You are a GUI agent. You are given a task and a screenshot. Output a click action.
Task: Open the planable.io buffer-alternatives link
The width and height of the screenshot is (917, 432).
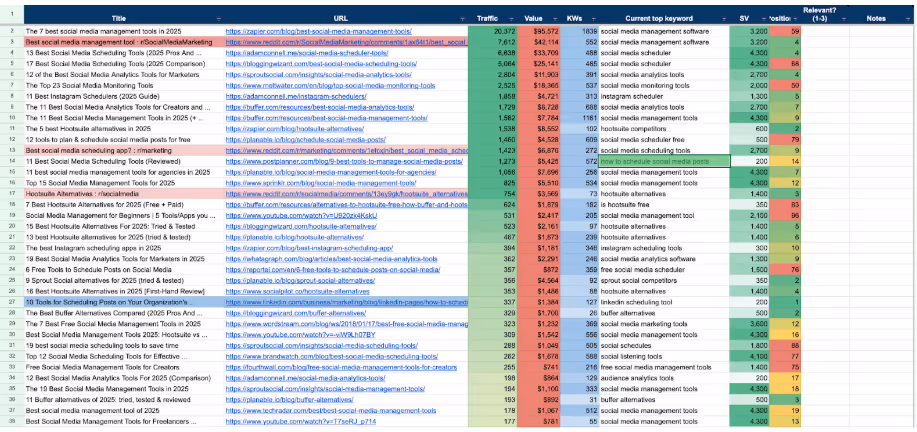pyautogui.click(x=289, y=400)
